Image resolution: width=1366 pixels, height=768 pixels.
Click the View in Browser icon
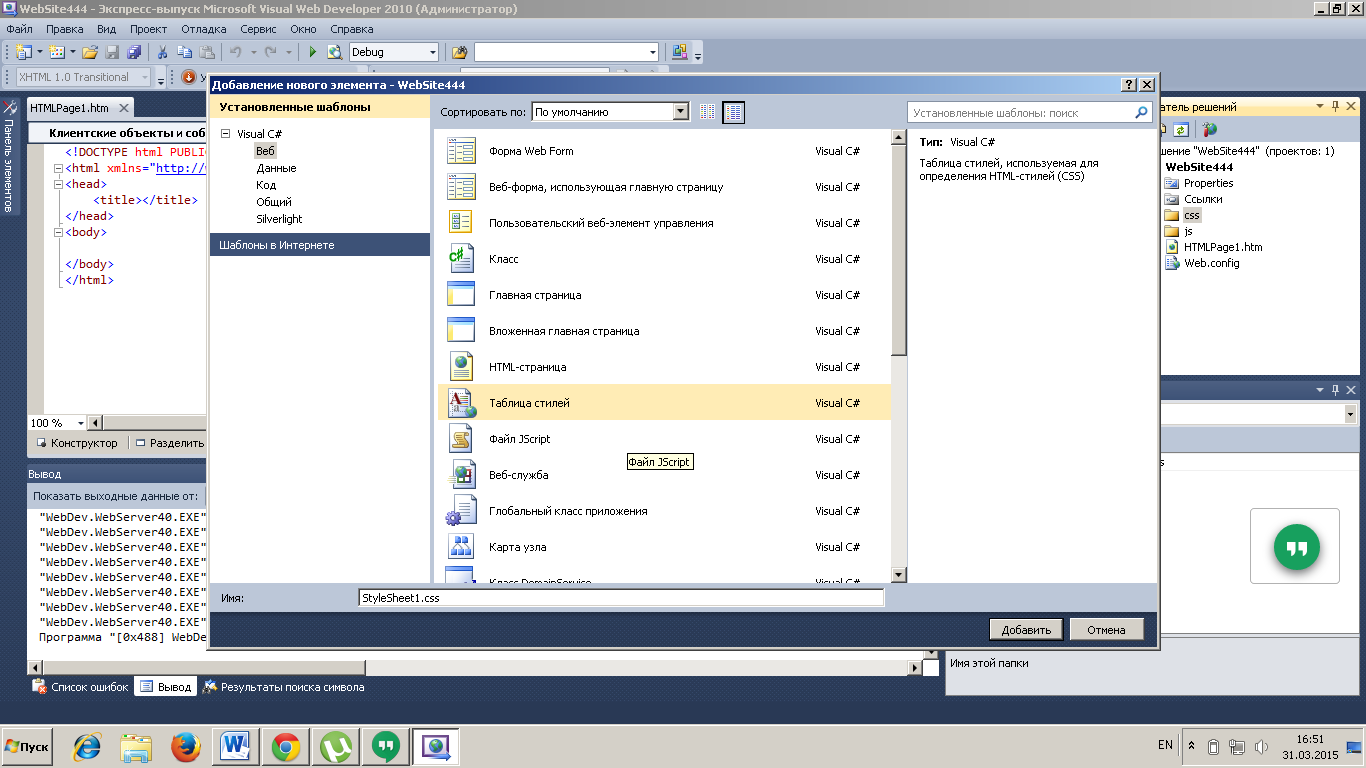click(334, 52)
